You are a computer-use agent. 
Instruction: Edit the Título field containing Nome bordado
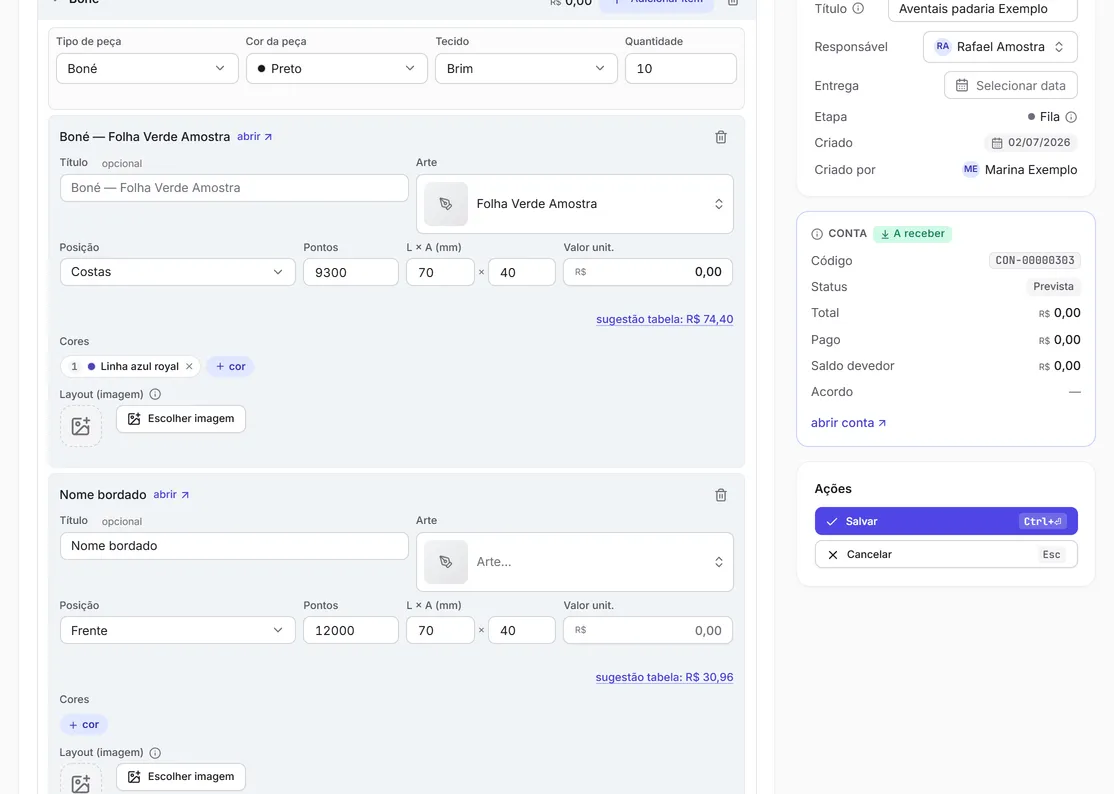234,546
